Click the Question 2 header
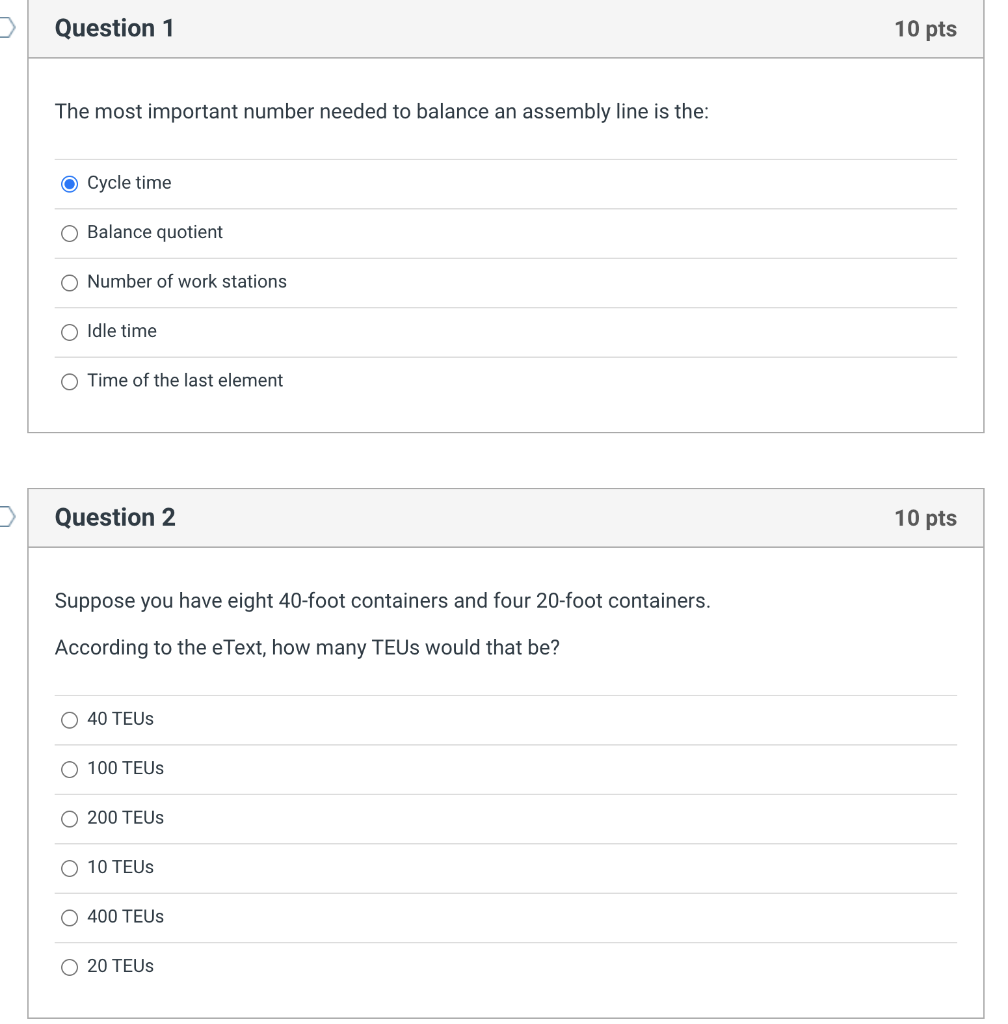Screen dimensions: 1008x1024 pos(115,517)
